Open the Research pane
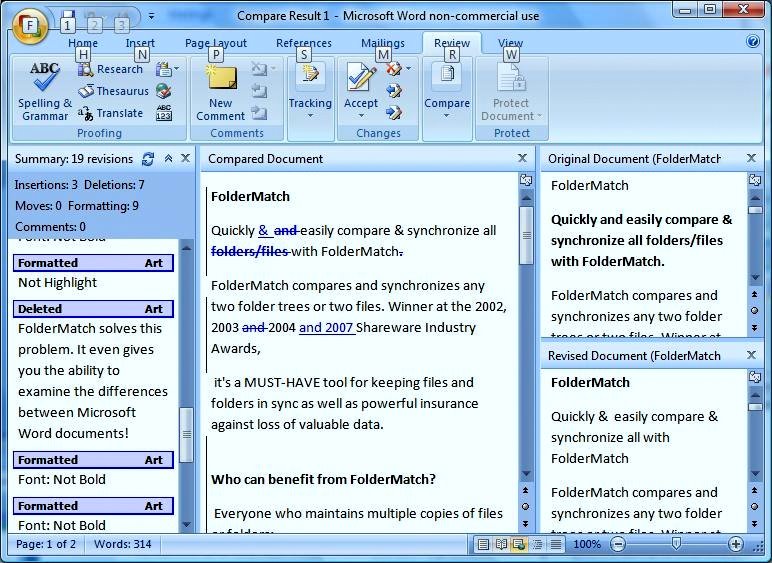The image size is (772, 563). 111,69
